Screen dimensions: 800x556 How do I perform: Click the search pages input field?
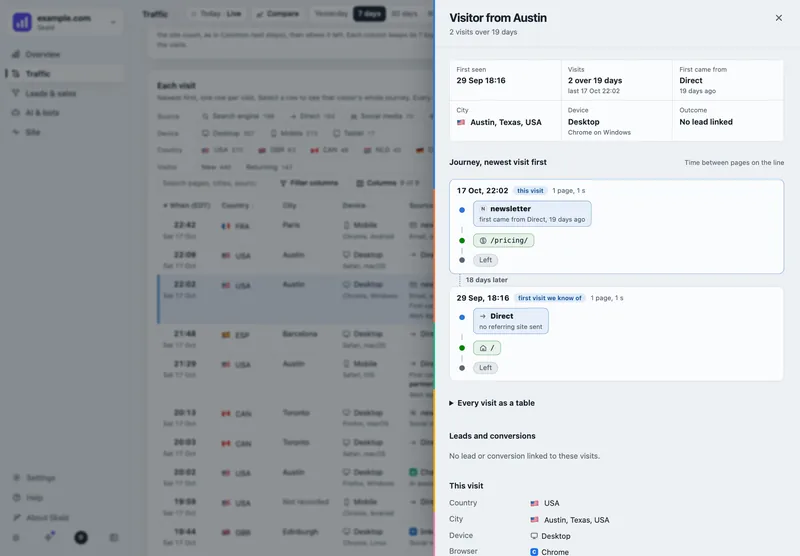(212, 183)
